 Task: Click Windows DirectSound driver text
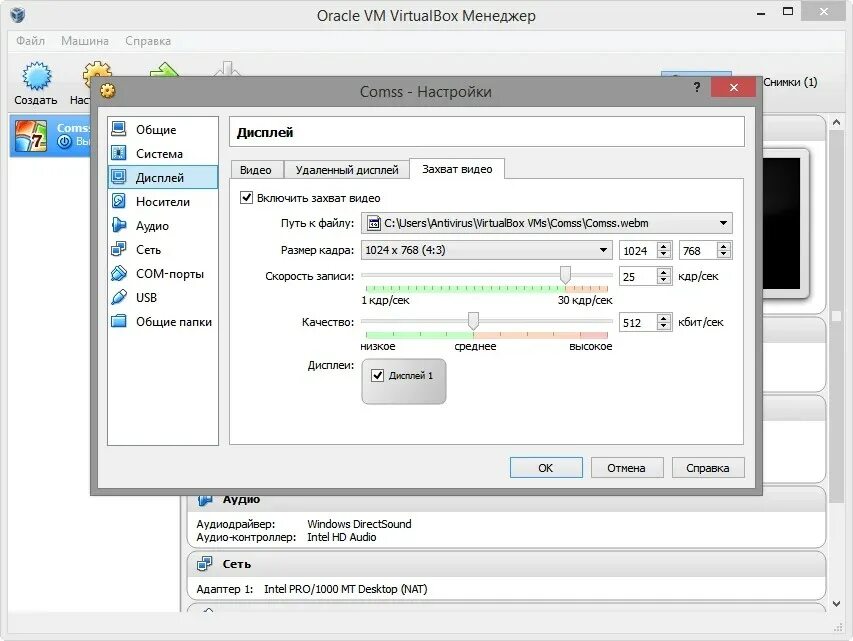click(x=359, y=524)
